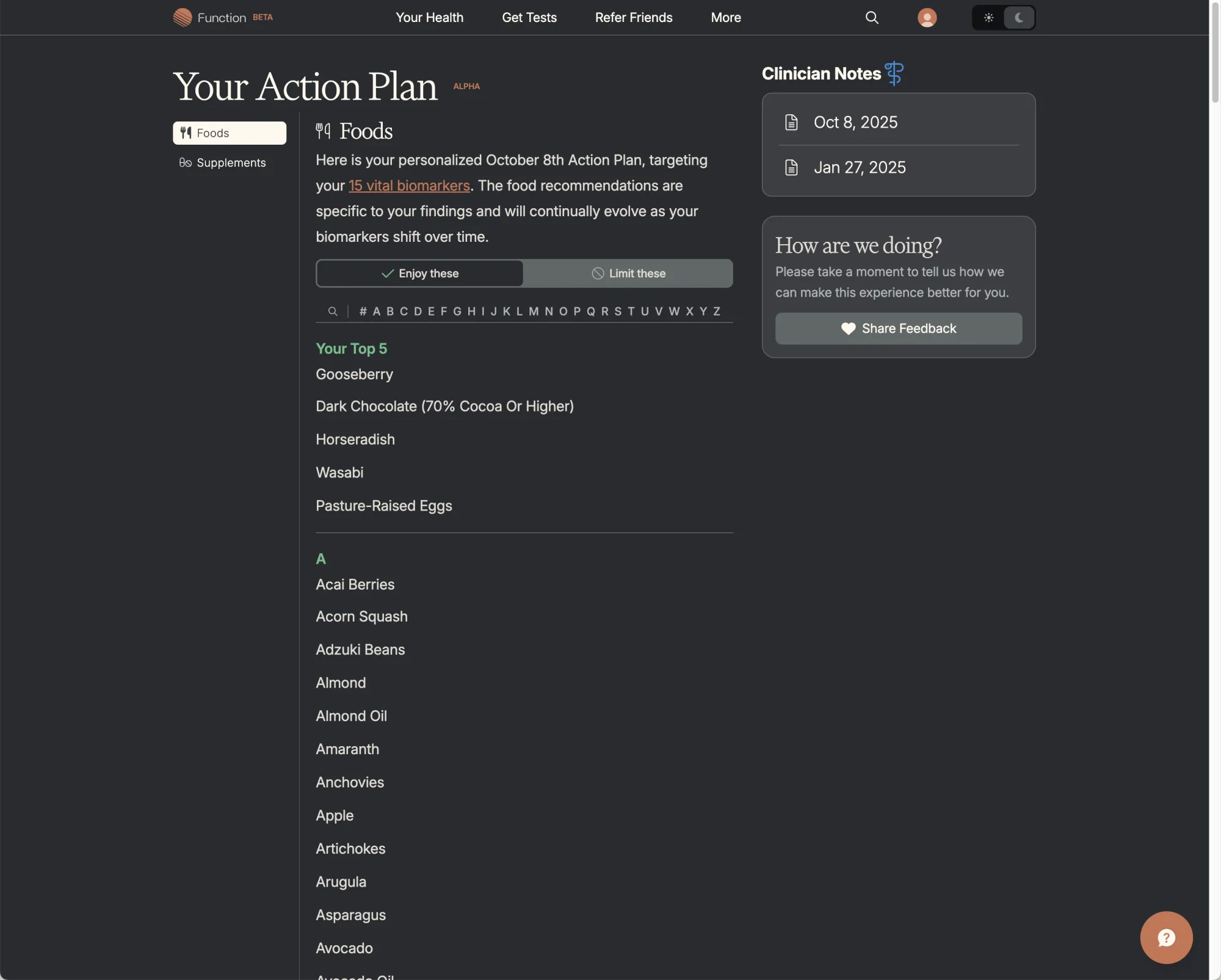1221x980 pixels.
Task: Open the user profile avatar
Action: (x=927, y=17)
